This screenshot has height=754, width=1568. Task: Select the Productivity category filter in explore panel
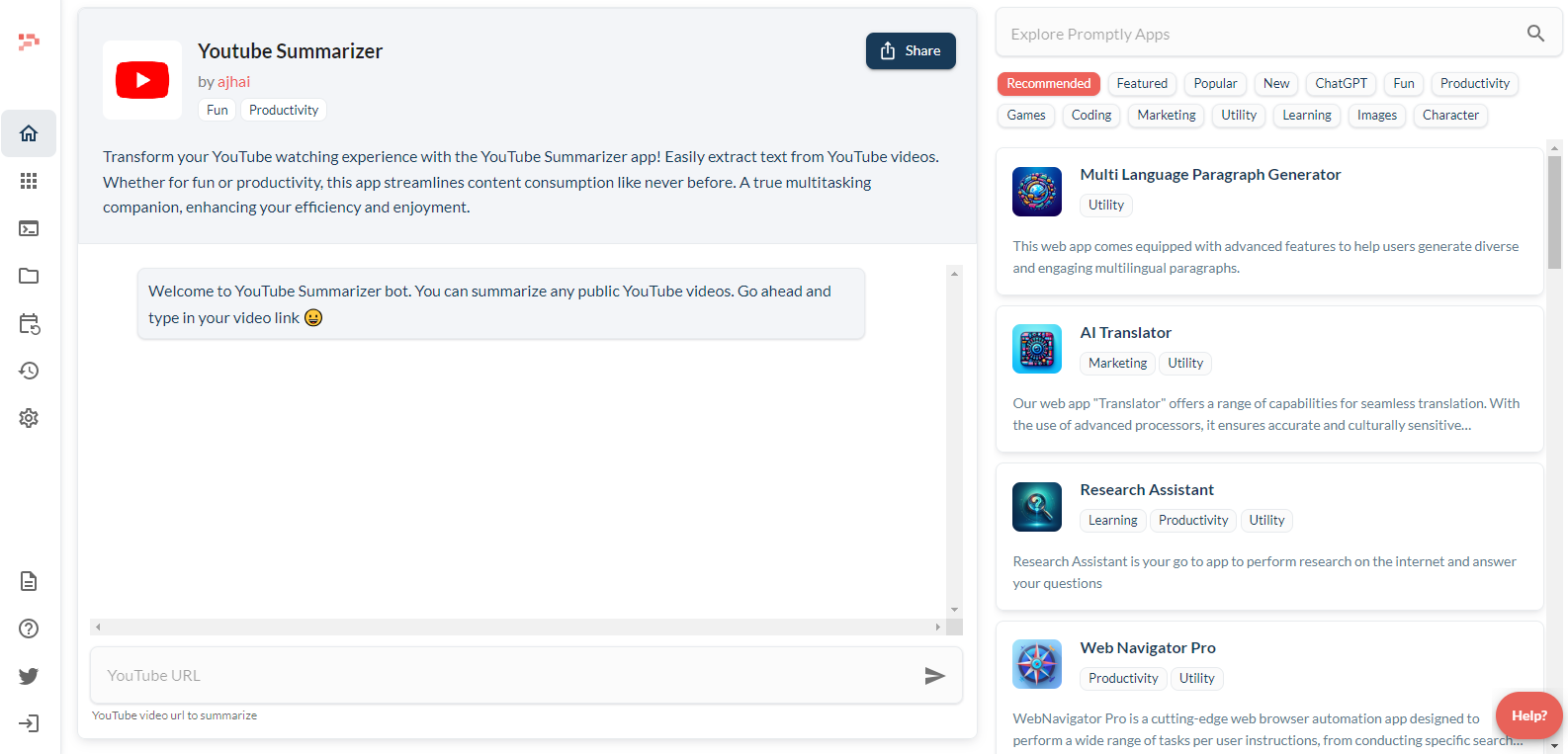click(1474, 84)
